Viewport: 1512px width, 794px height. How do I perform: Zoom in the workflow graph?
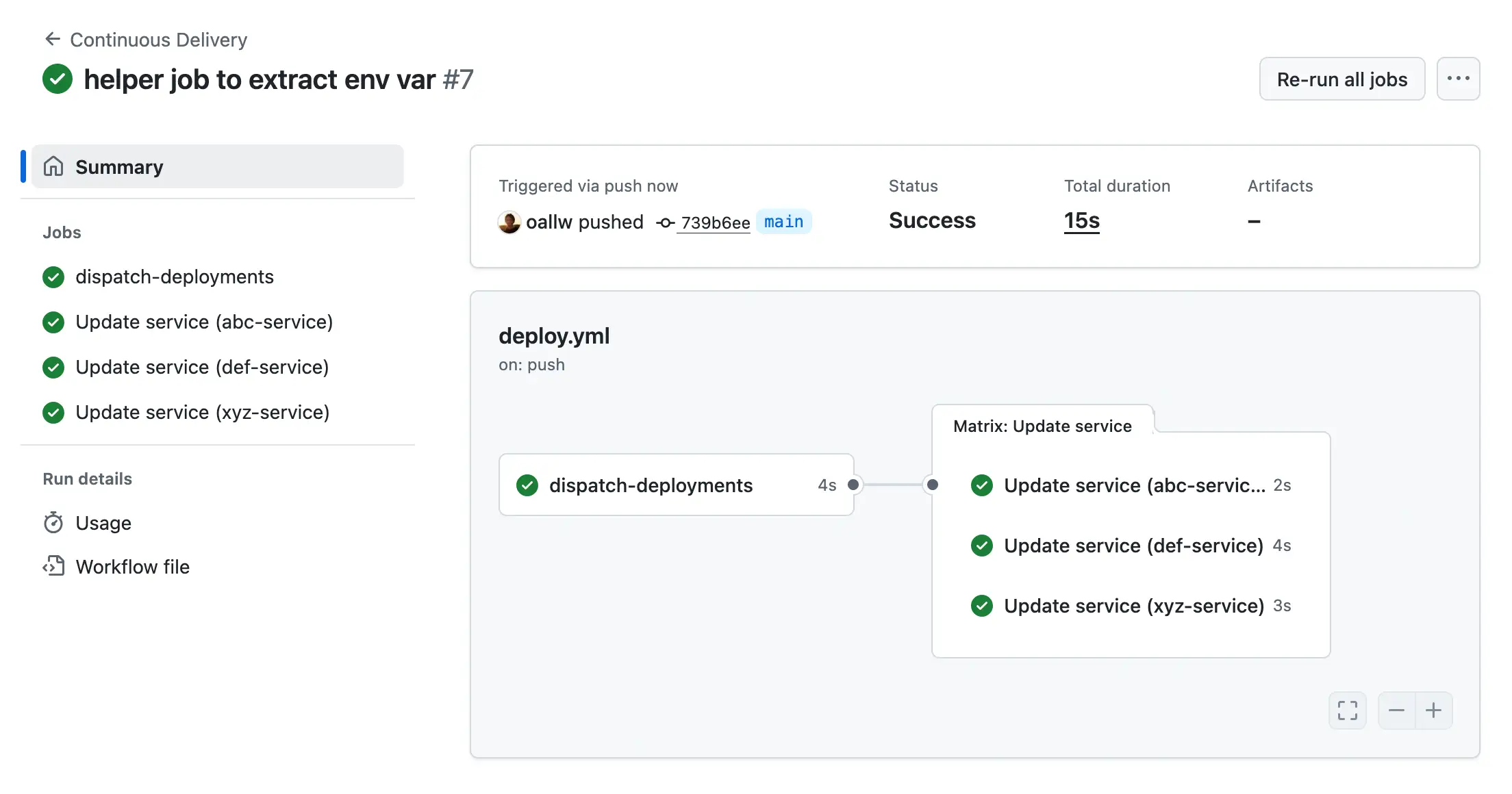click(x=1433, y=710)
